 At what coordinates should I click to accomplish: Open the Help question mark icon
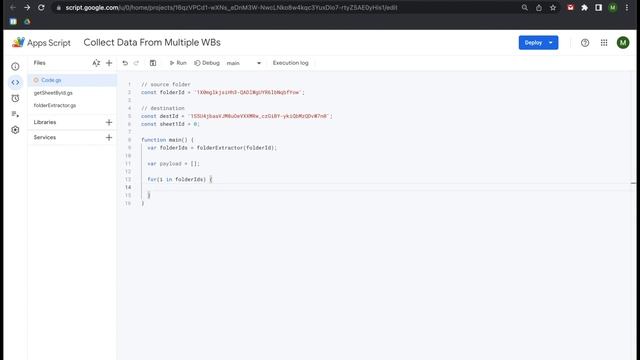coord(585,42)
